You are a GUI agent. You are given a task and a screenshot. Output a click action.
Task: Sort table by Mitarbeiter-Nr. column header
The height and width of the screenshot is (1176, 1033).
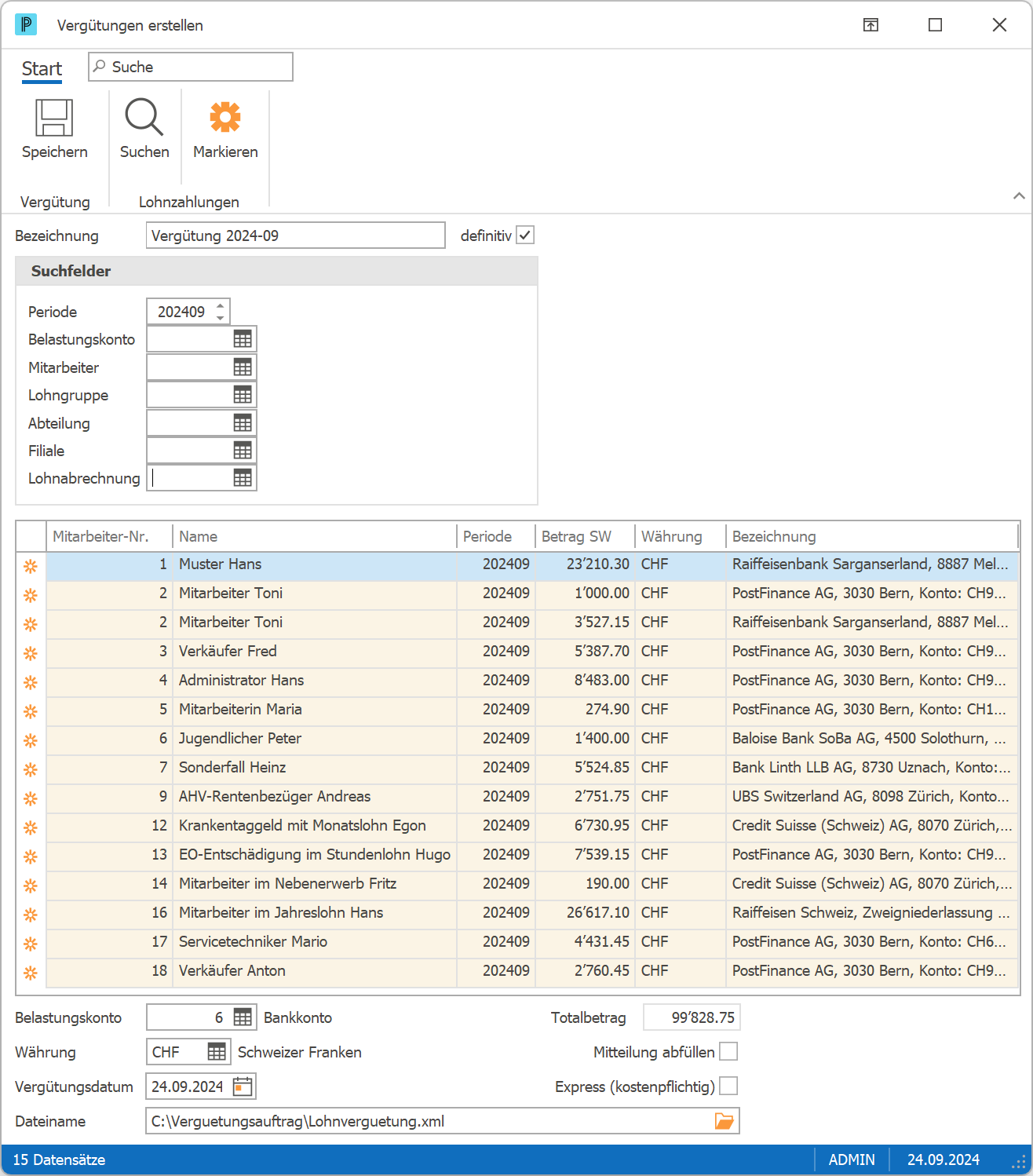coord(109,536)
